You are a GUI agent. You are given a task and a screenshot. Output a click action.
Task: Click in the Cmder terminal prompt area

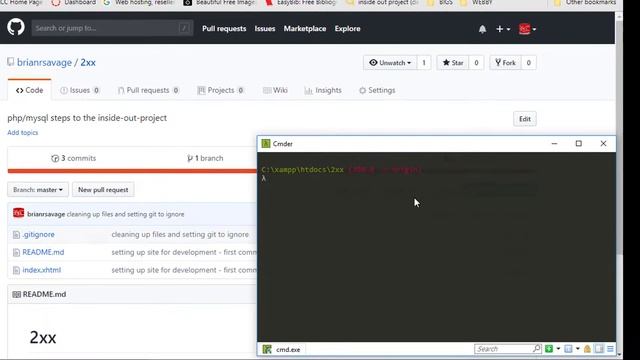click(436, 247)
